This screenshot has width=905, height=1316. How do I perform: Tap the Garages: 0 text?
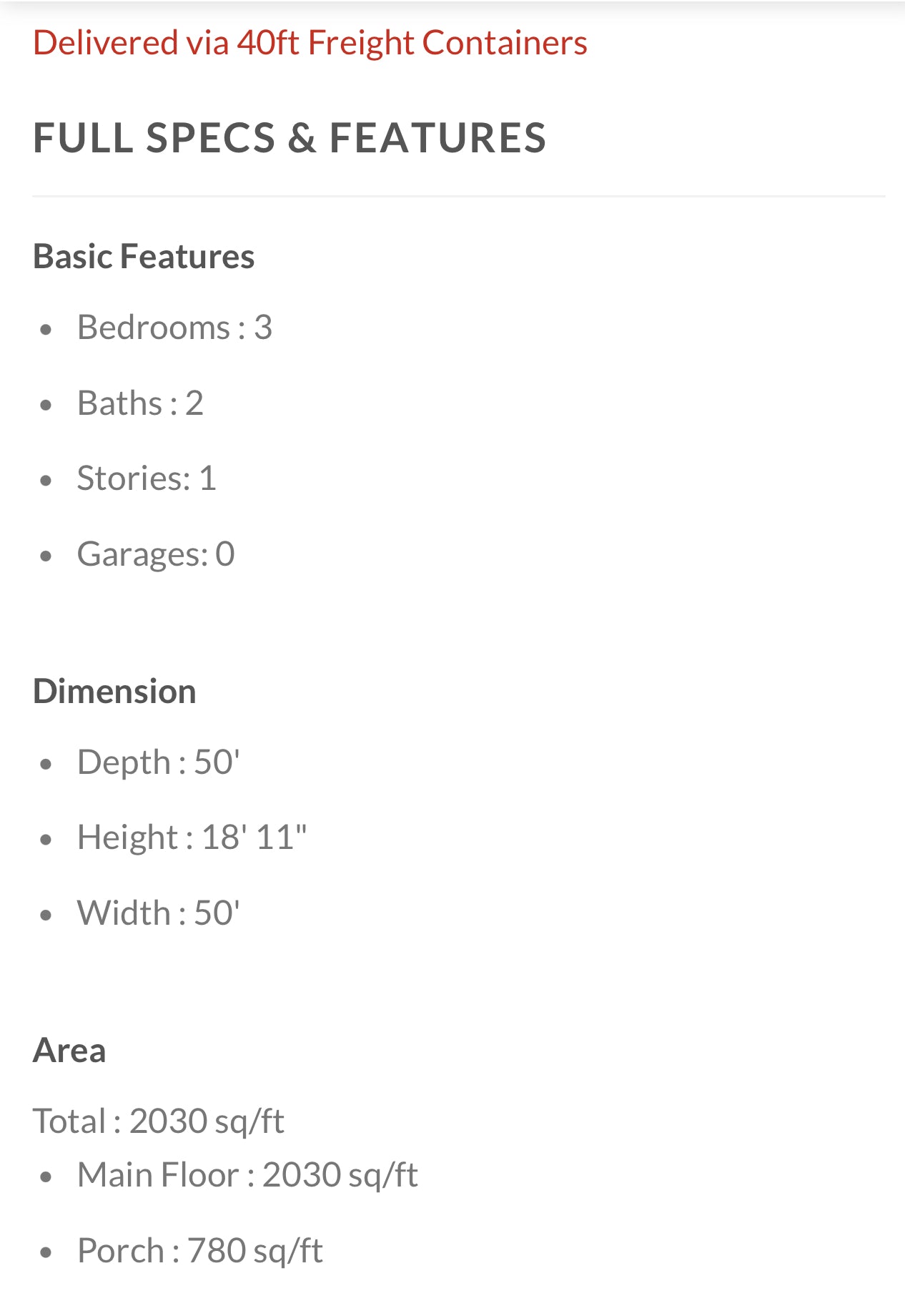[156, 554]
